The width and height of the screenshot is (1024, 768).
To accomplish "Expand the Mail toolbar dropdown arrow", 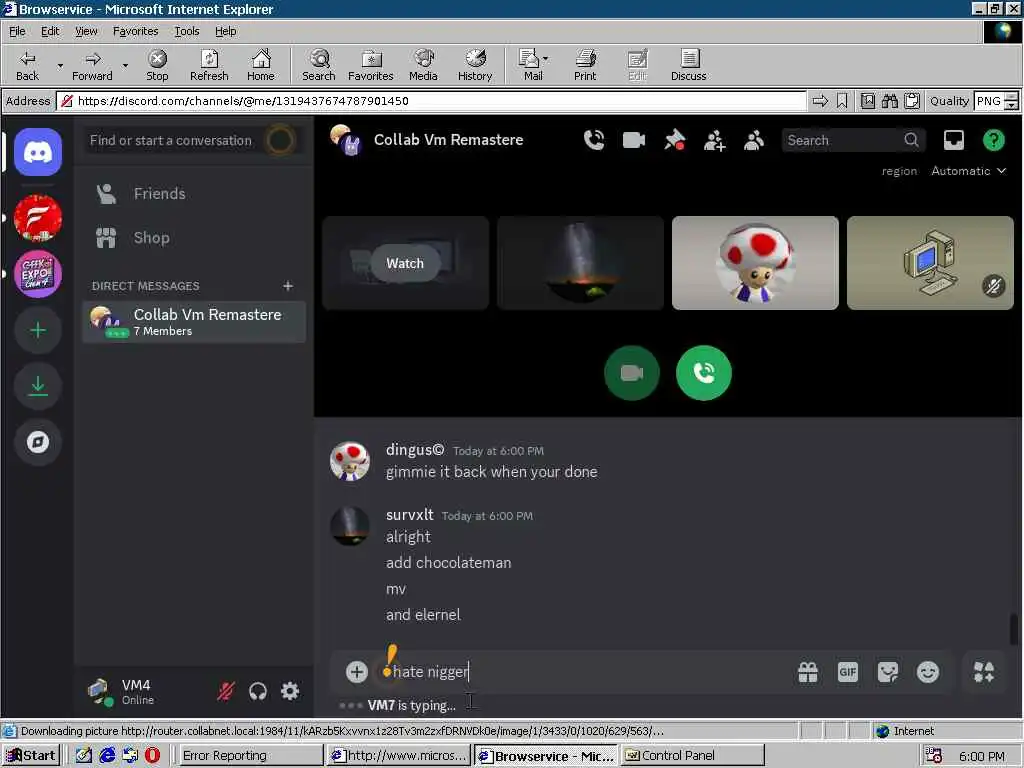I will click(x=545, y=59).
